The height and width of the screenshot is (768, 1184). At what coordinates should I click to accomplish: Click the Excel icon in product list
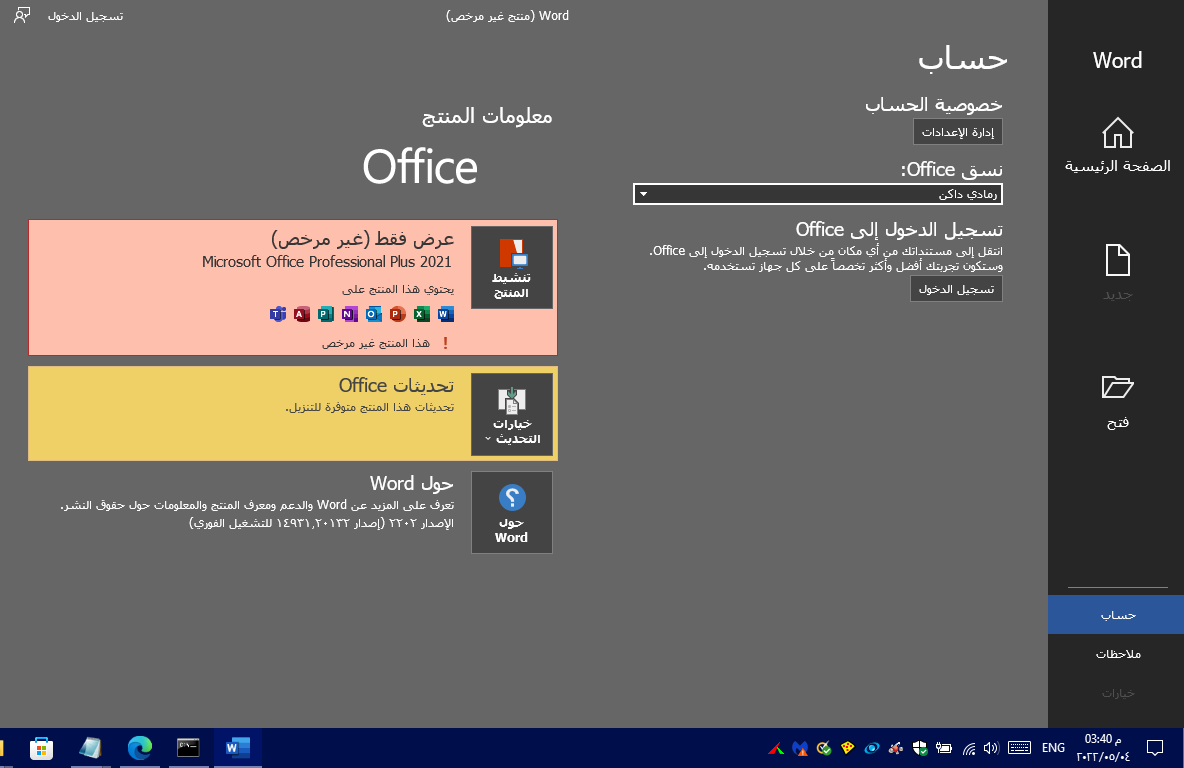(x=422, y=314)
